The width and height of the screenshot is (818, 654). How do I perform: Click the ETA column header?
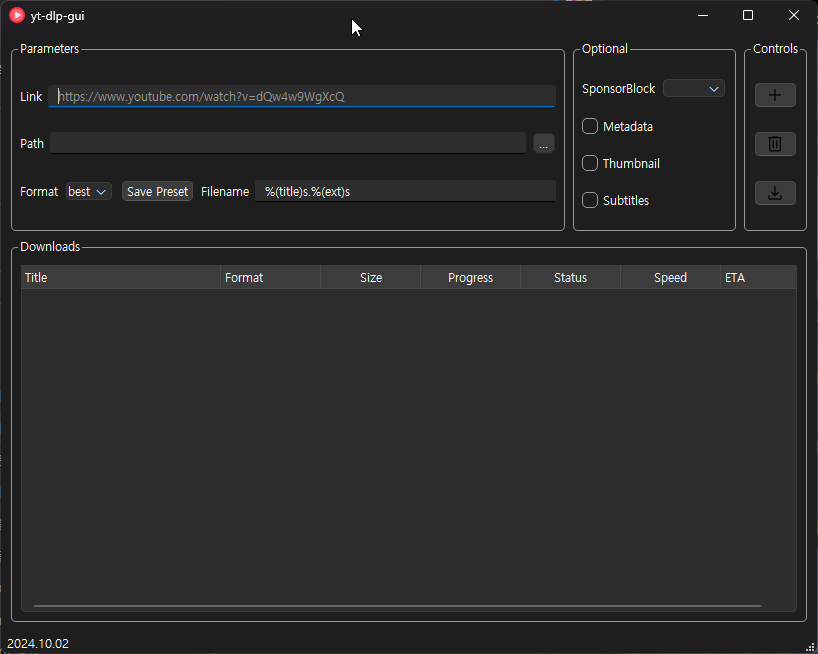(x=759, y=277)
